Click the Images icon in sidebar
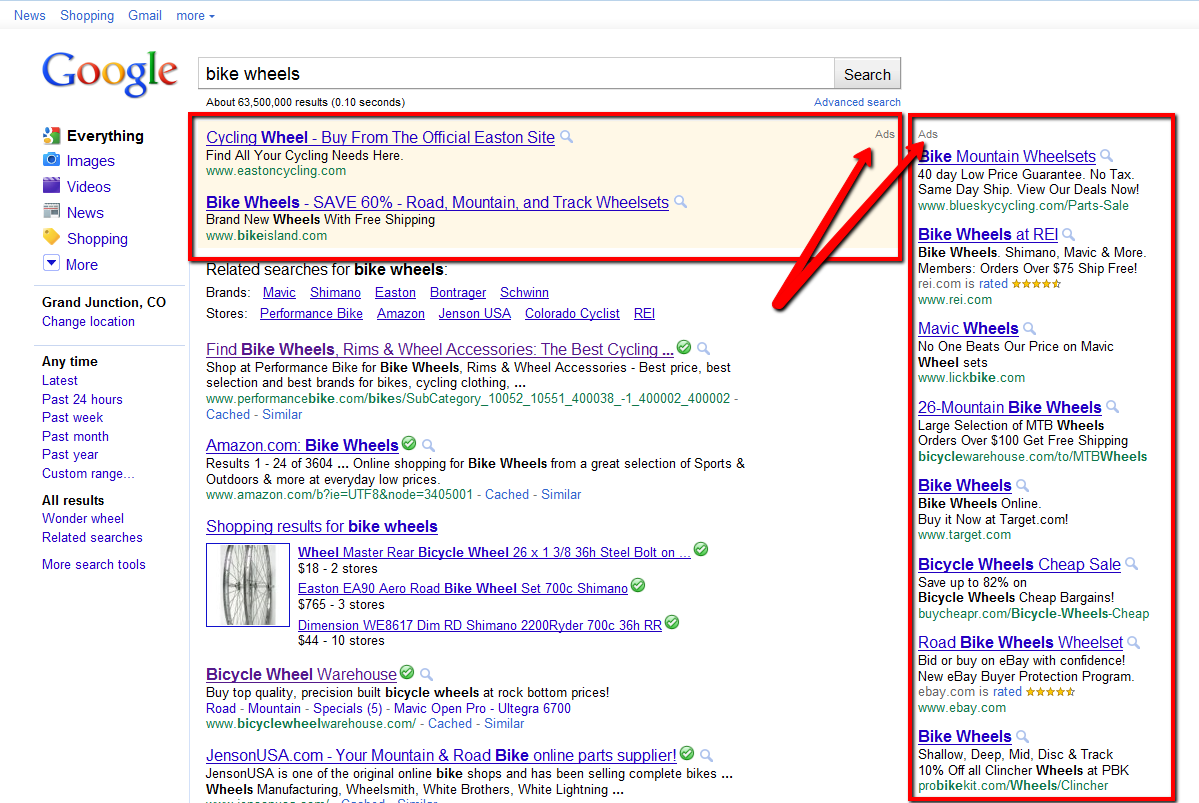Image resolution: width=1199 pixels, height=803 pixels. (51, 160)
